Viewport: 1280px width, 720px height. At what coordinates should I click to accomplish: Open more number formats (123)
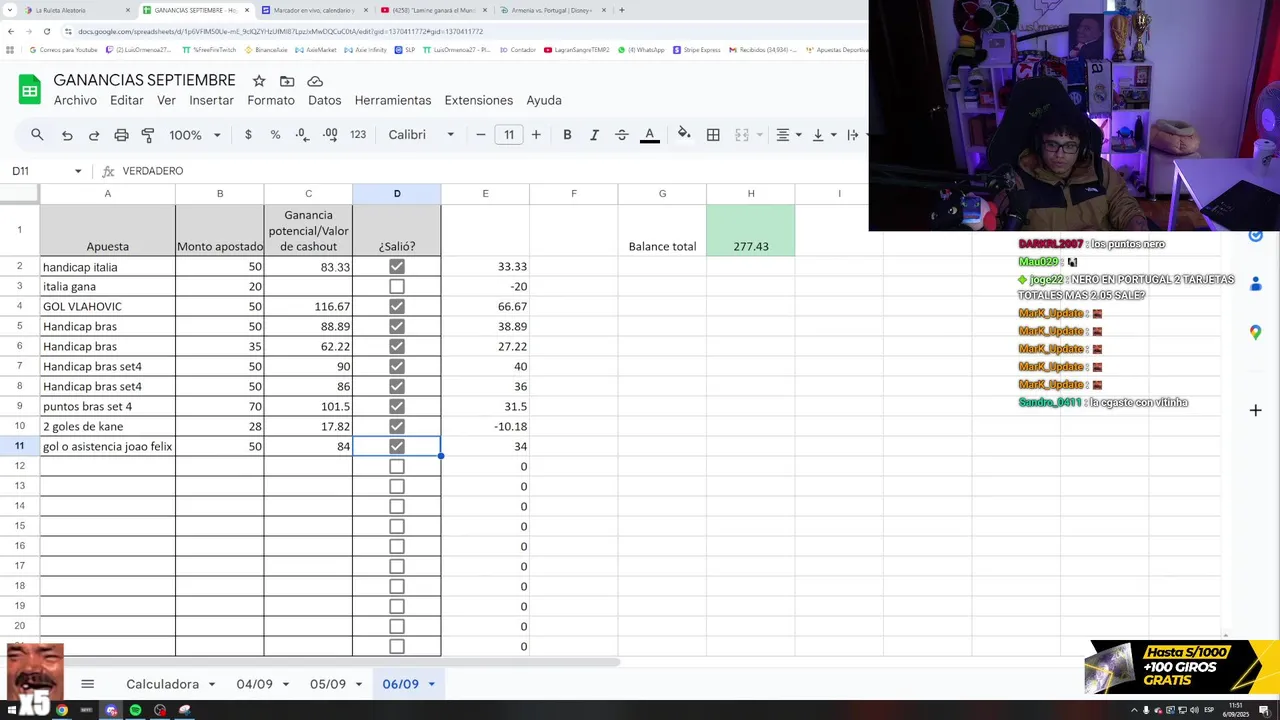(x=358, y=135)
